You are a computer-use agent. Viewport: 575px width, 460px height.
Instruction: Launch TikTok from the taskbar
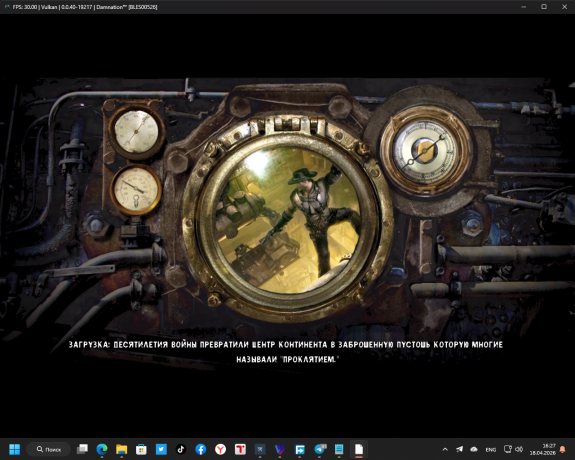coord(181,449)
